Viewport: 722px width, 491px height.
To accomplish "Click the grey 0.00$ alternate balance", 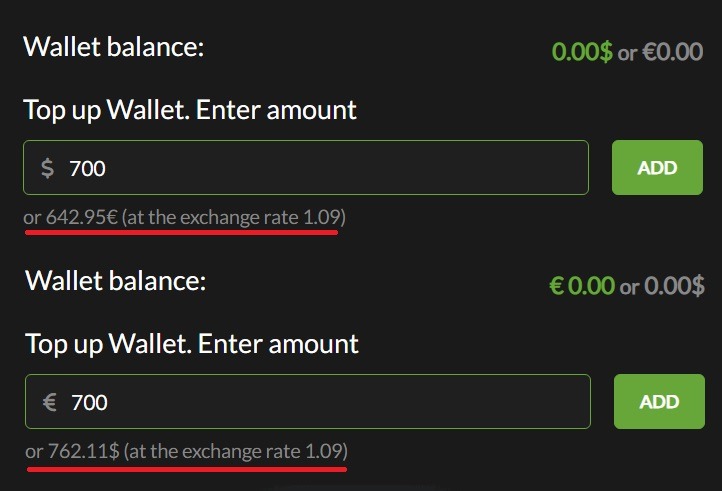I will [674, 285].
